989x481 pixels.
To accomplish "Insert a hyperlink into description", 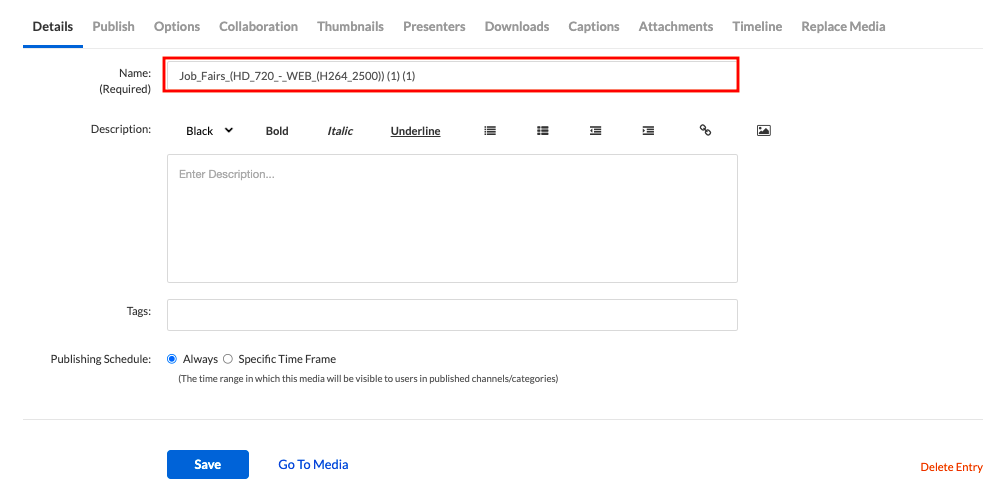I will [x=705, y=130].
